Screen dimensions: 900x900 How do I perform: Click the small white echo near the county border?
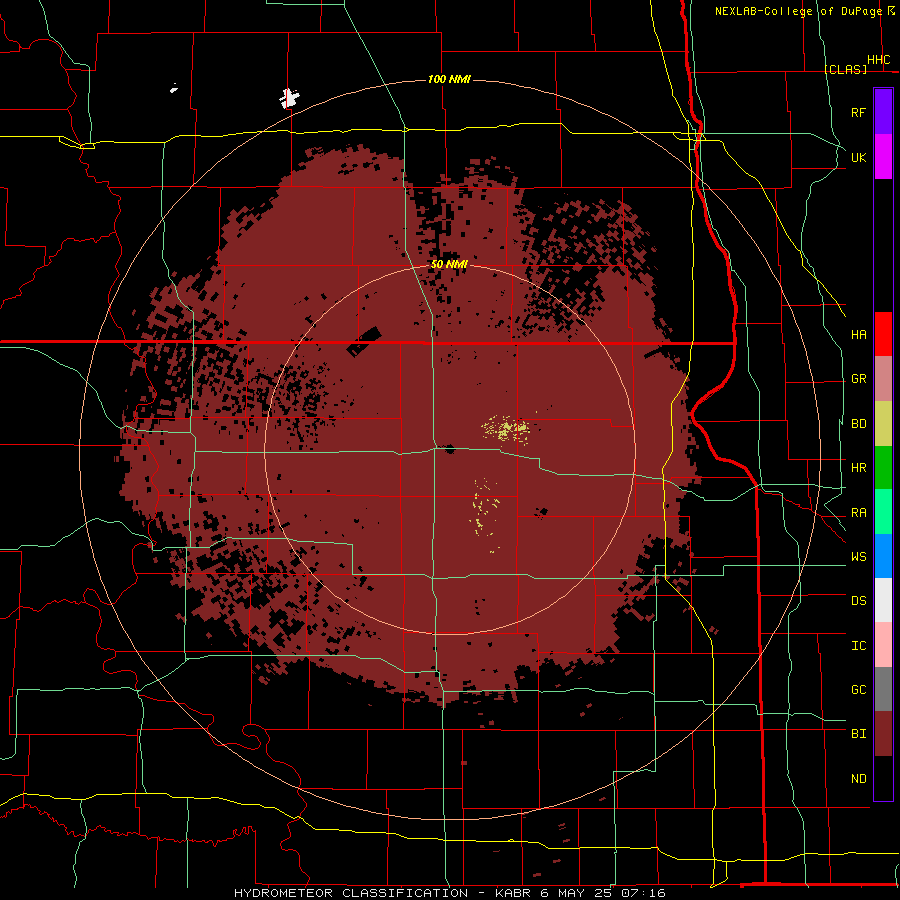click(x=174, y=88)
